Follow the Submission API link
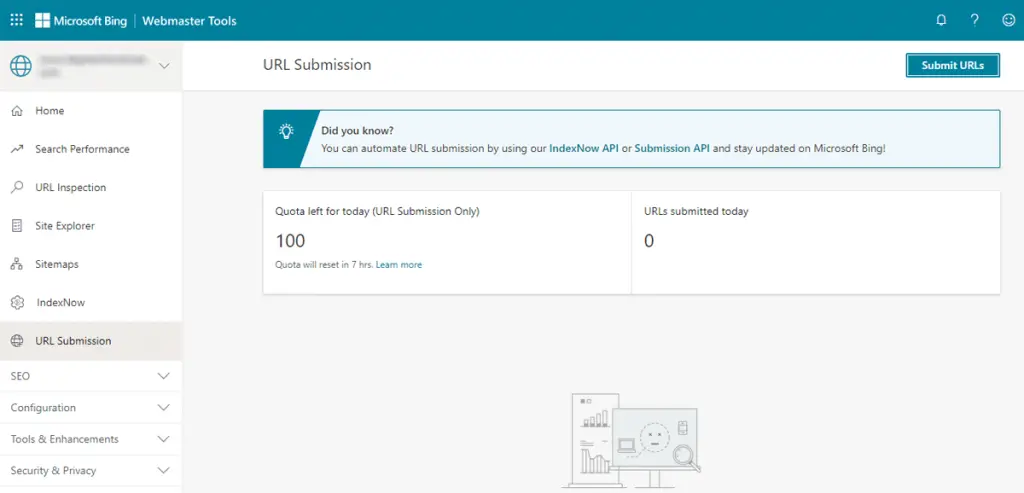Viewport: 1024px width, 493px height. [672, 148]
